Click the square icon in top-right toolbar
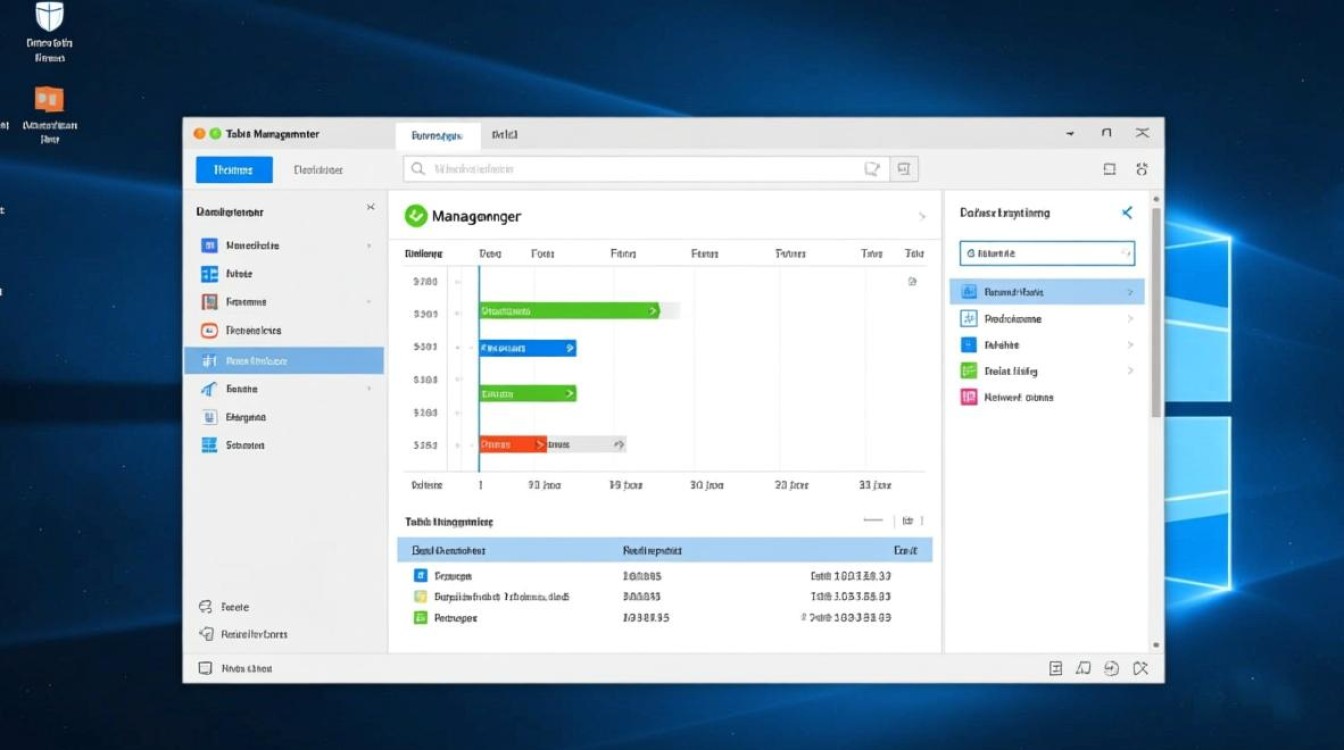Screen dimensions: 1344x750 [x=1109, y=170]
